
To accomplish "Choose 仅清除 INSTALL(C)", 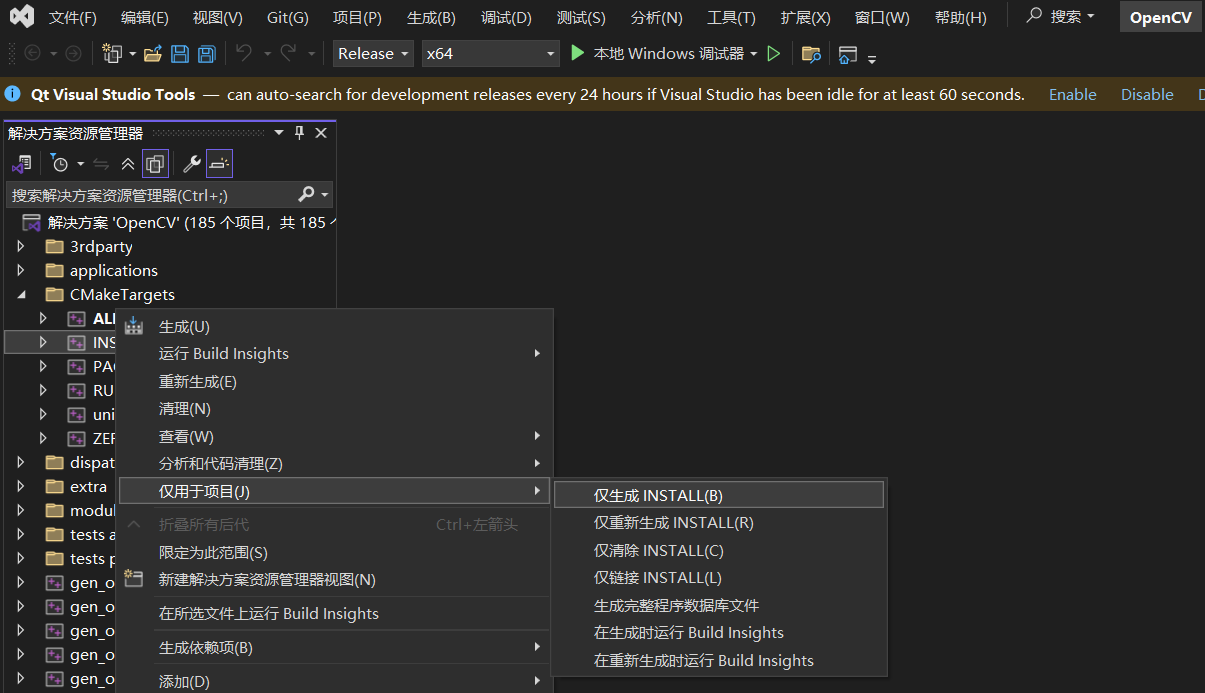I will pos(719,550).
